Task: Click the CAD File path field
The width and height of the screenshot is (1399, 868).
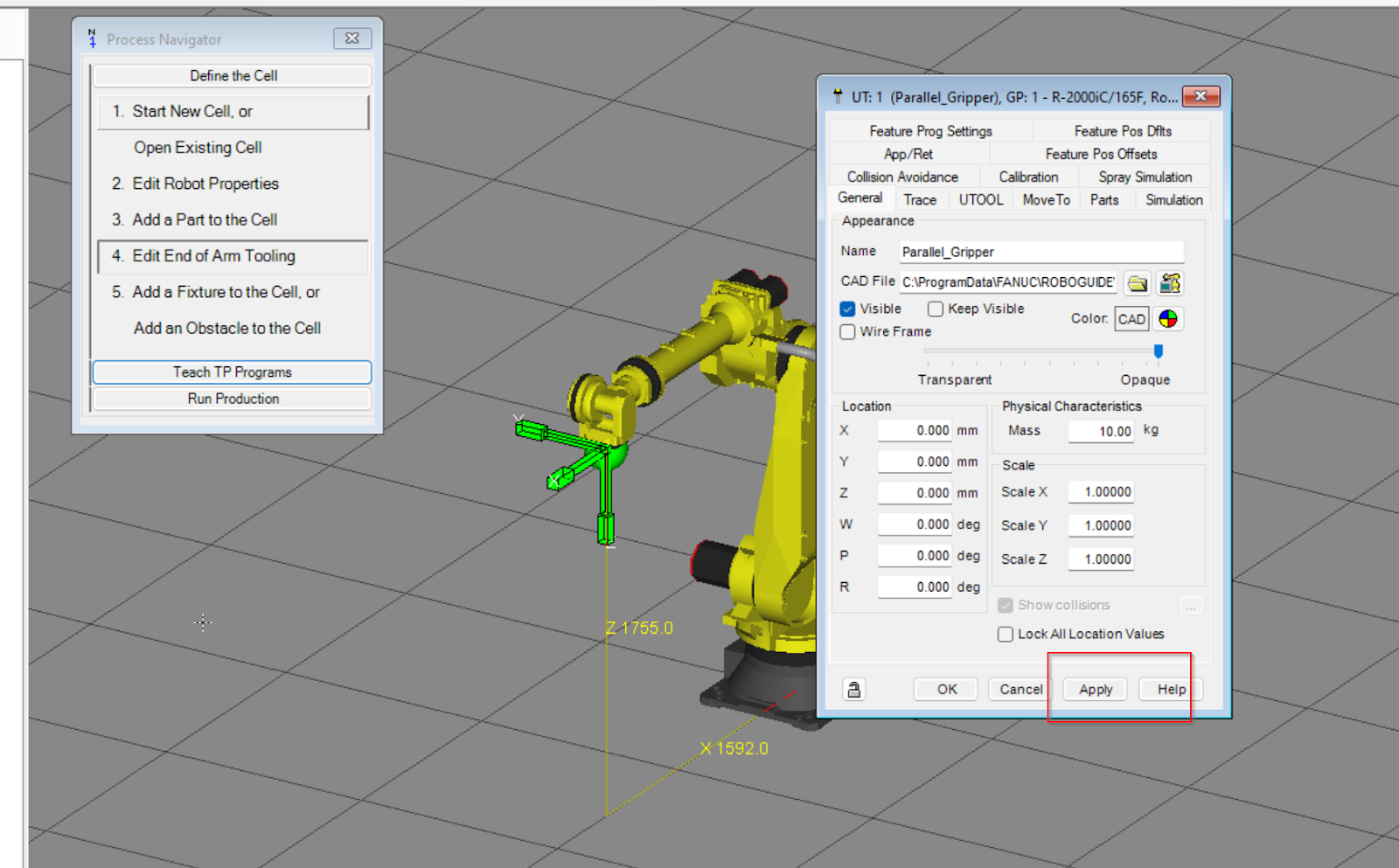Action: pyautogui.click(x=1008, y=282)
